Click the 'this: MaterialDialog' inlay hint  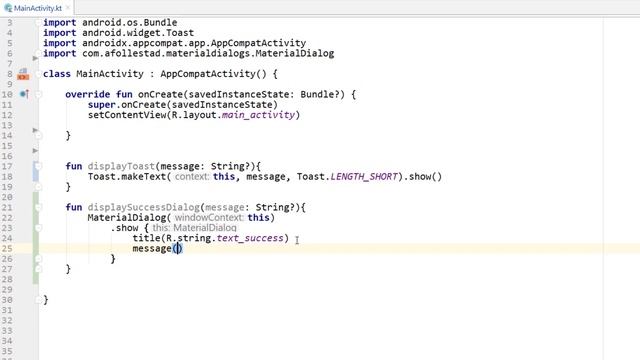194,228
